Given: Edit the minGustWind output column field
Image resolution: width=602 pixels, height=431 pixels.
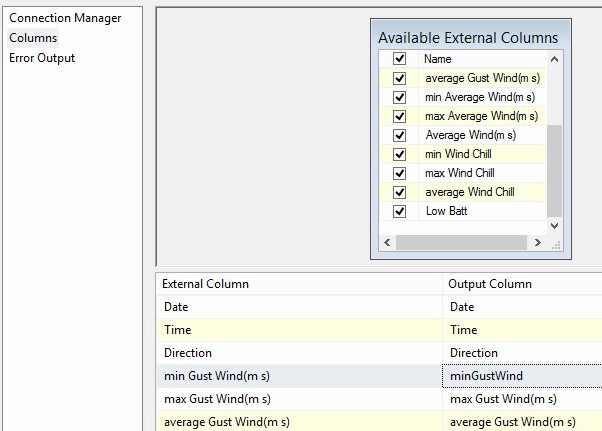Looking at the screenshot, I should tap(520, 376).
